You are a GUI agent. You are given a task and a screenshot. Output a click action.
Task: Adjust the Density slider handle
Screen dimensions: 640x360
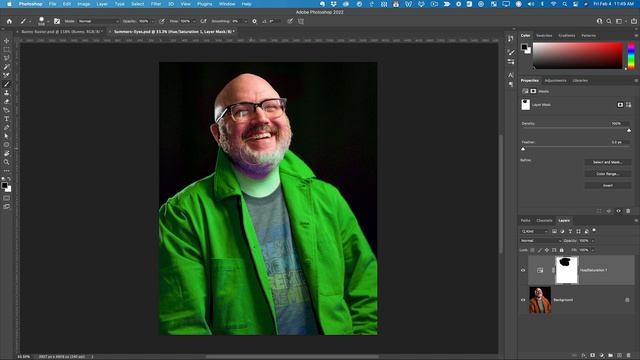click(x=629, y=131)
